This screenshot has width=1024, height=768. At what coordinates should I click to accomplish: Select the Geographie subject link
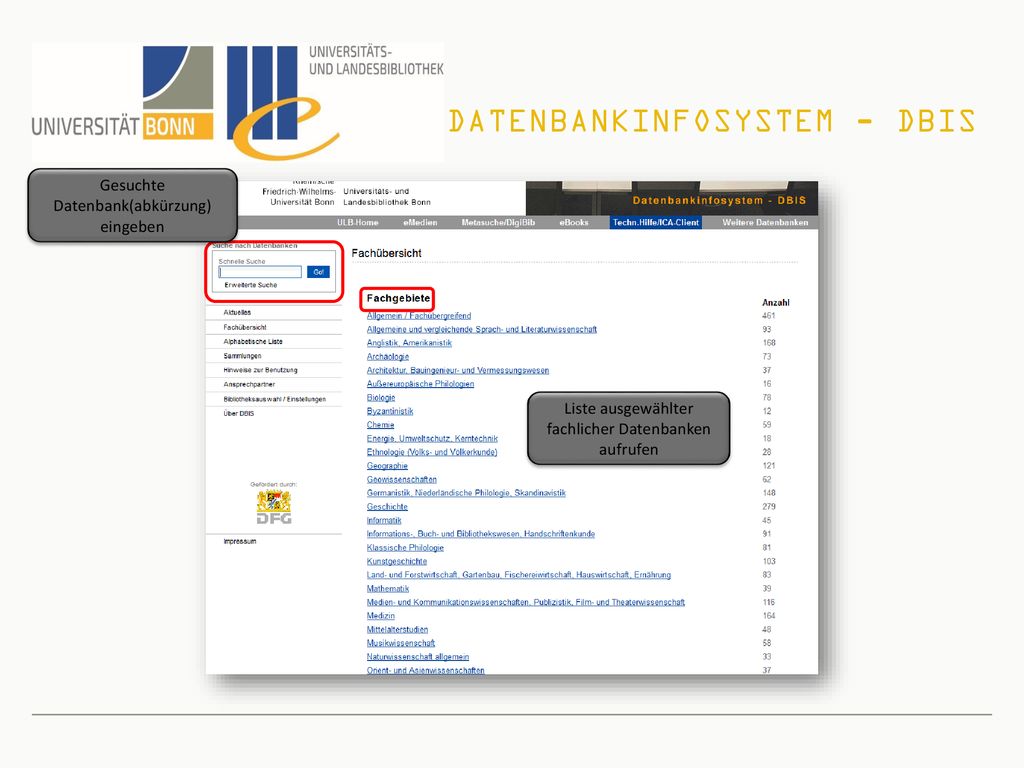pos(387,466)
